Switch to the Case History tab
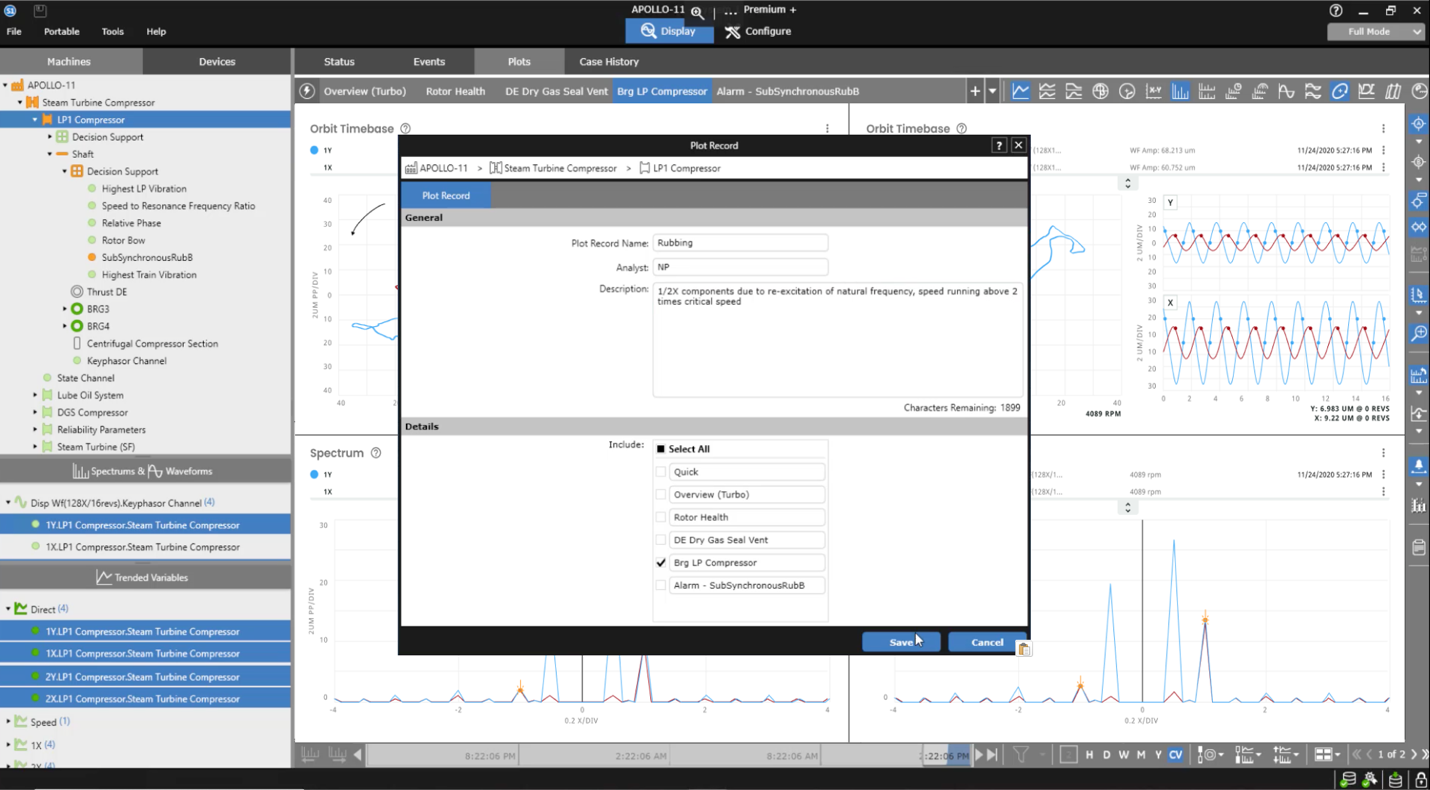This screenshot has width=1430, height=790. [x=609, y=62]
